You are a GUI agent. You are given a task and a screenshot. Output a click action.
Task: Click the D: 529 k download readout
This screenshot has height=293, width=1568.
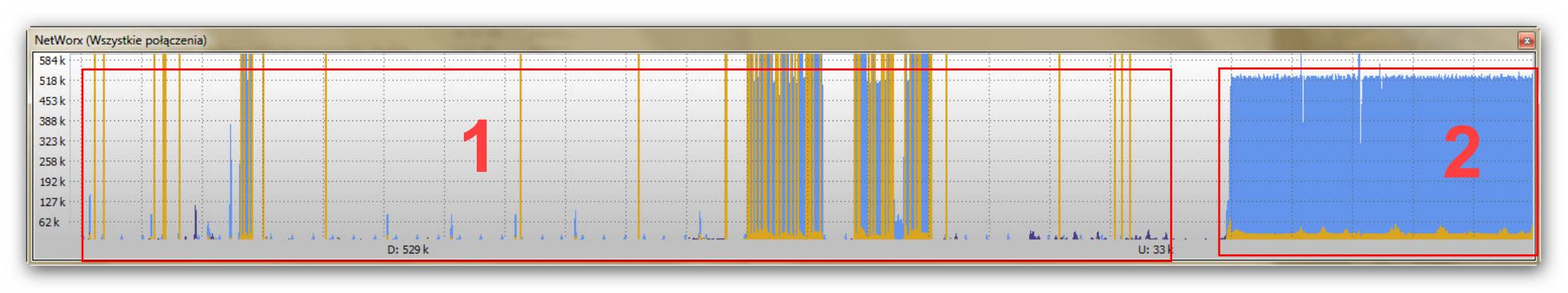tap(408, 250)
